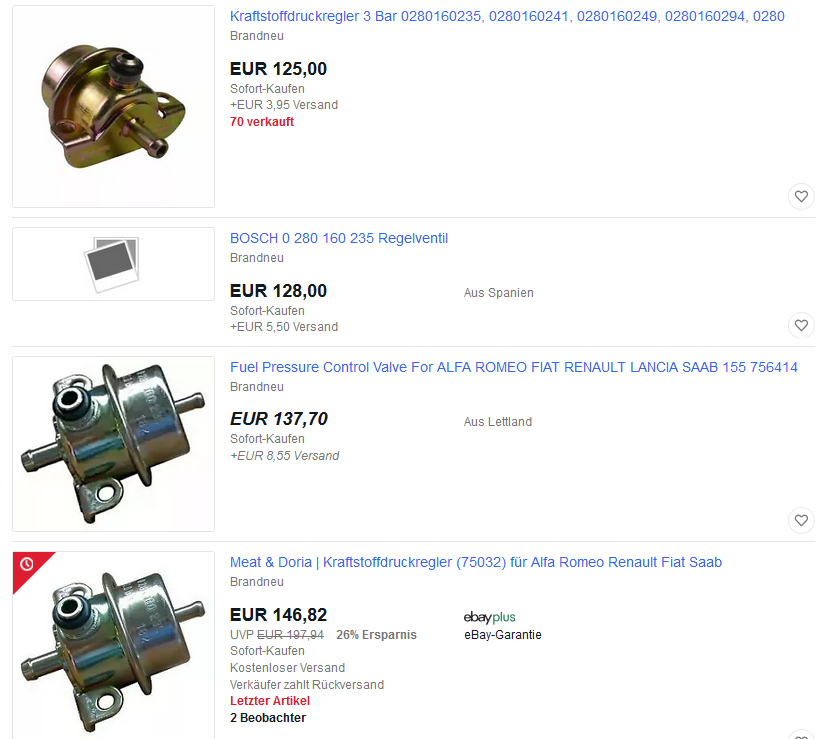Add Kraftstoffdruckregler 3 Bar listing to watchlist
827x739 pixels.
[x=800, y=196]
